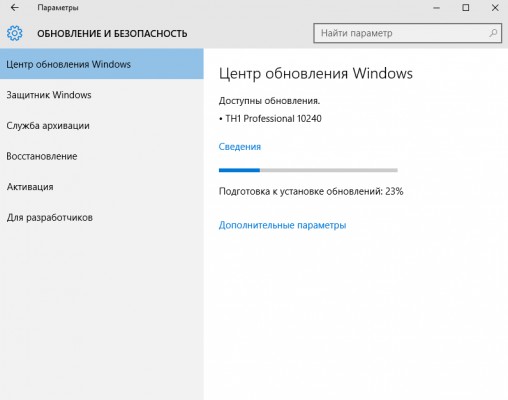Click the search magnifier icon
This screenshot has width=508, height=400.
click(493, 33)
